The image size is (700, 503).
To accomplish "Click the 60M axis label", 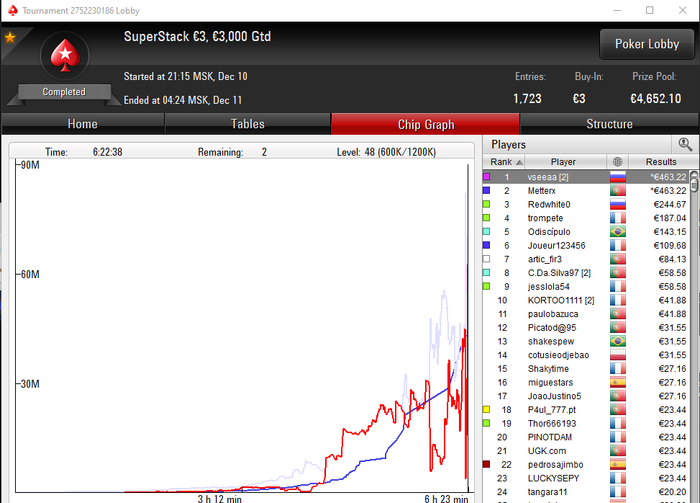I will [x=30, y=274].
